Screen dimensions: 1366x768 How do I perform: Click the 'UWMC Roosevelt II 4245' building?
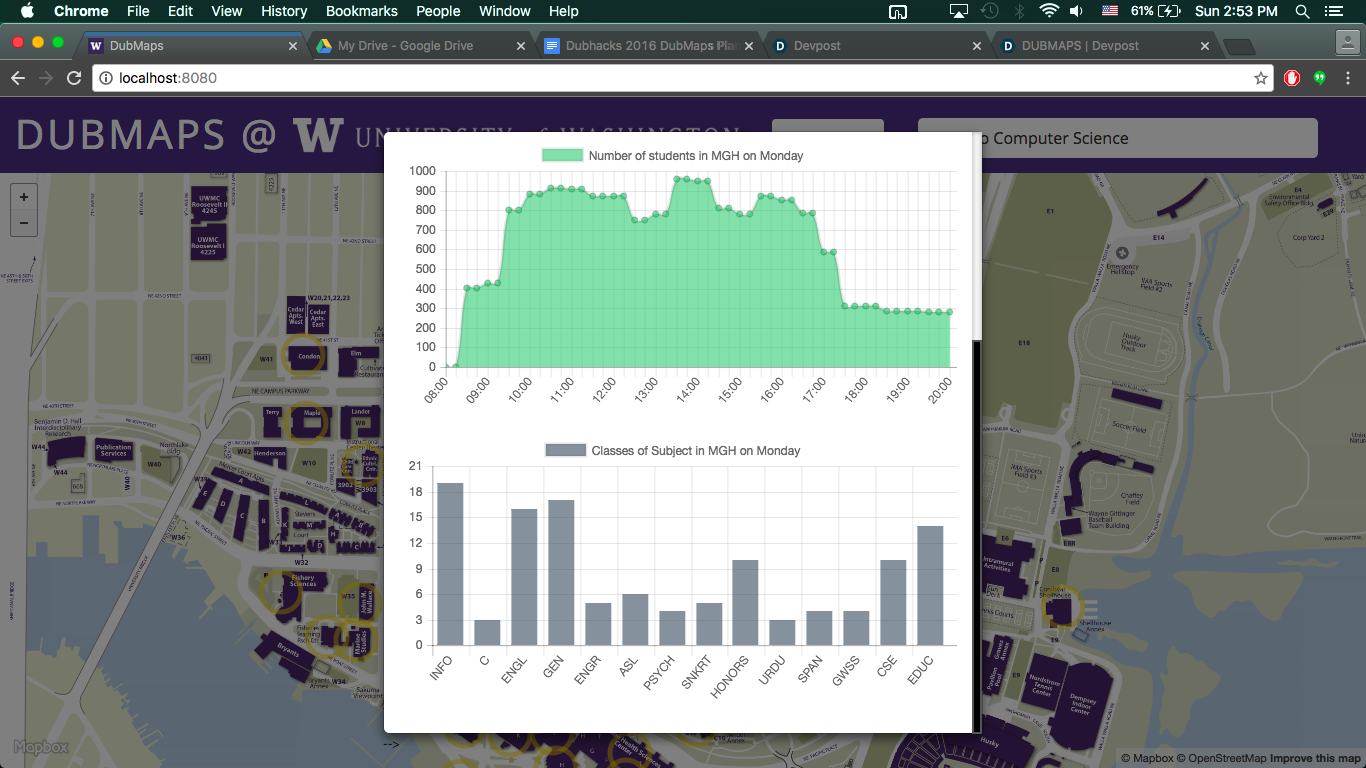(x=211, y=202)
